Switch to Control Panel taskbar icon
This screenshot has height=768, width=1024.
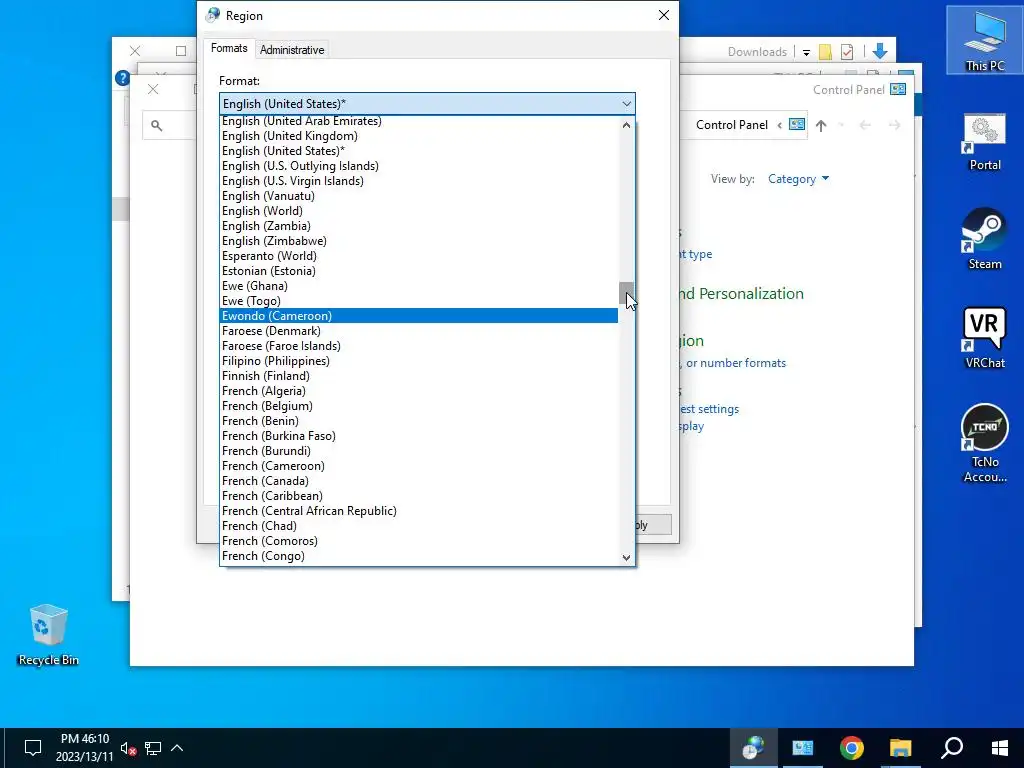(803, 748)
